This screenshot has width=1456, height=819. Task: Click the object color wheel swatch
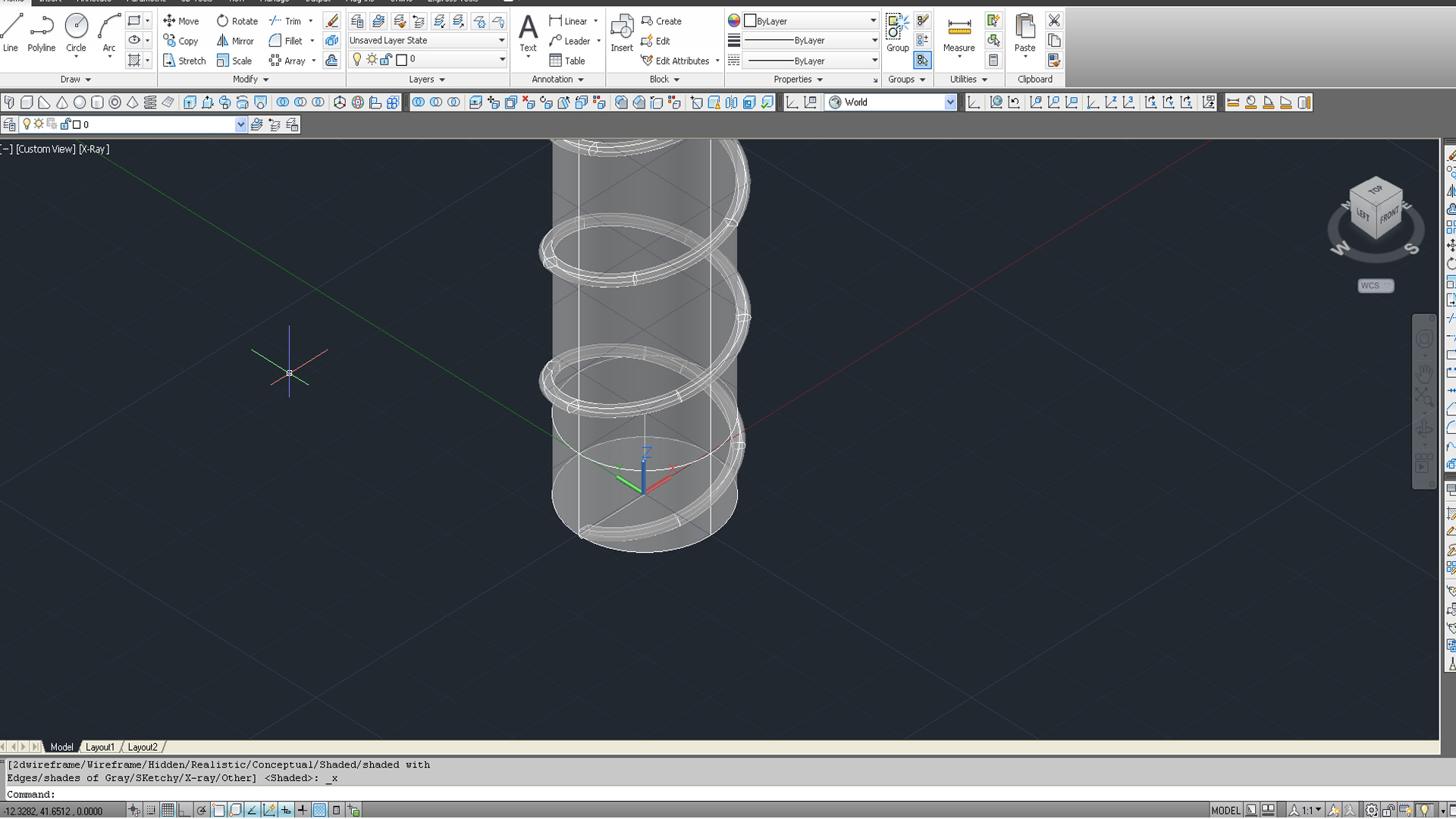point(734,20)
